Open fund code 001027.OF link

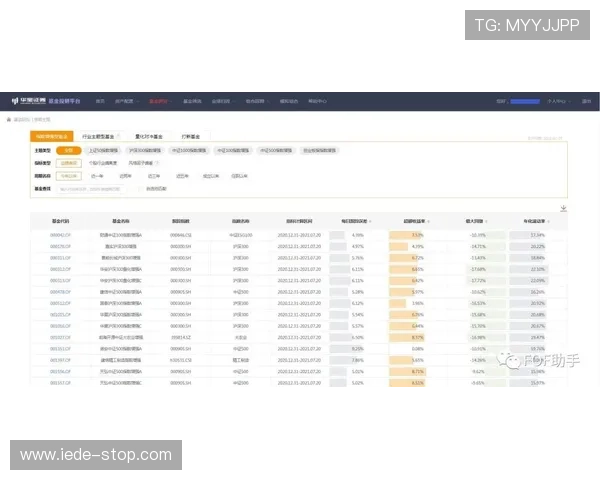tap(60, 337)
